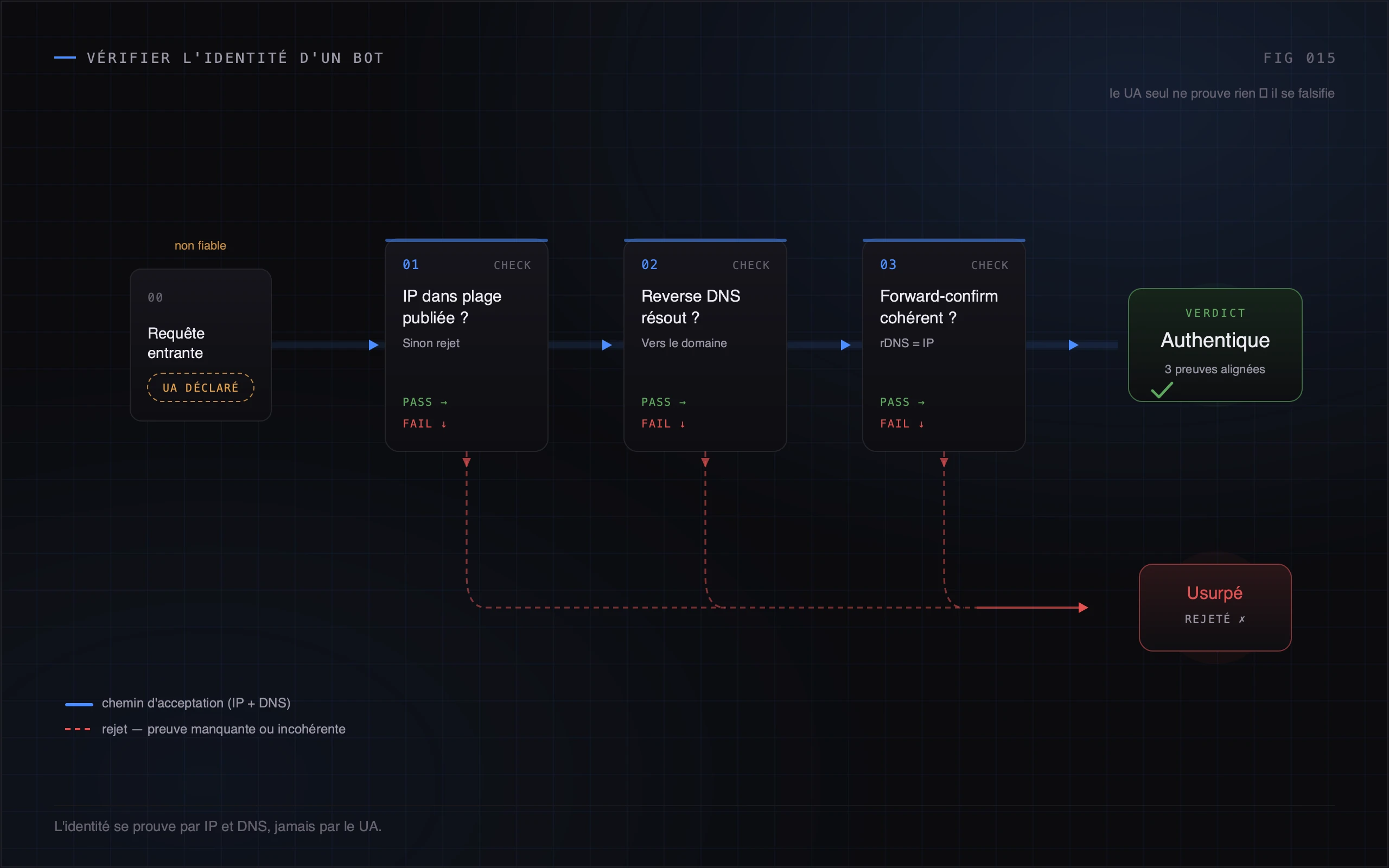1389x868 pixels.
Task: Click the blue arrowhead entering check 03
Action: tap(845, 345)
